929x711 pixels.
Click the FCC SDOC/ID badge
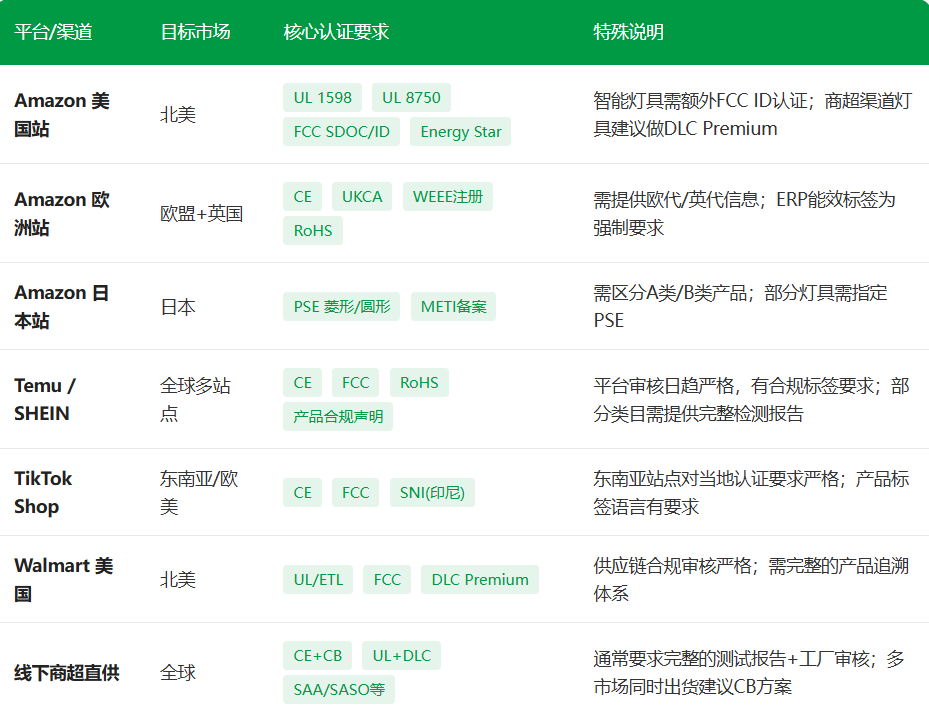tap(341, 132)
